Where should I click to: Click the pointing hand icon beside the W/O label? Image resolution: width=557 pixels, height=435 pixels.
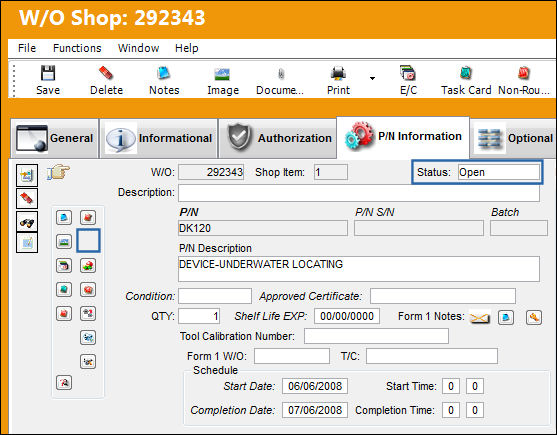click(58, 172)
